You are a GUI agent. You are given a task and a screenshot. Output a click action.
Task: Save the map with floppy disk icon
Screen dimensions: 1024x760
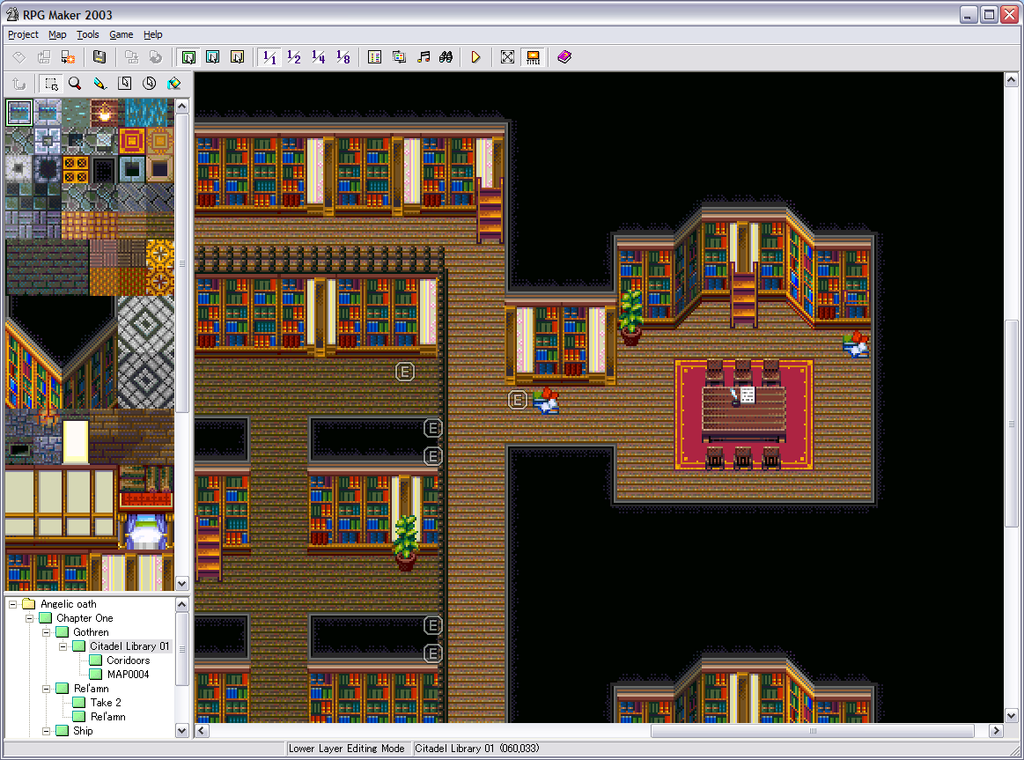(99, 57)
